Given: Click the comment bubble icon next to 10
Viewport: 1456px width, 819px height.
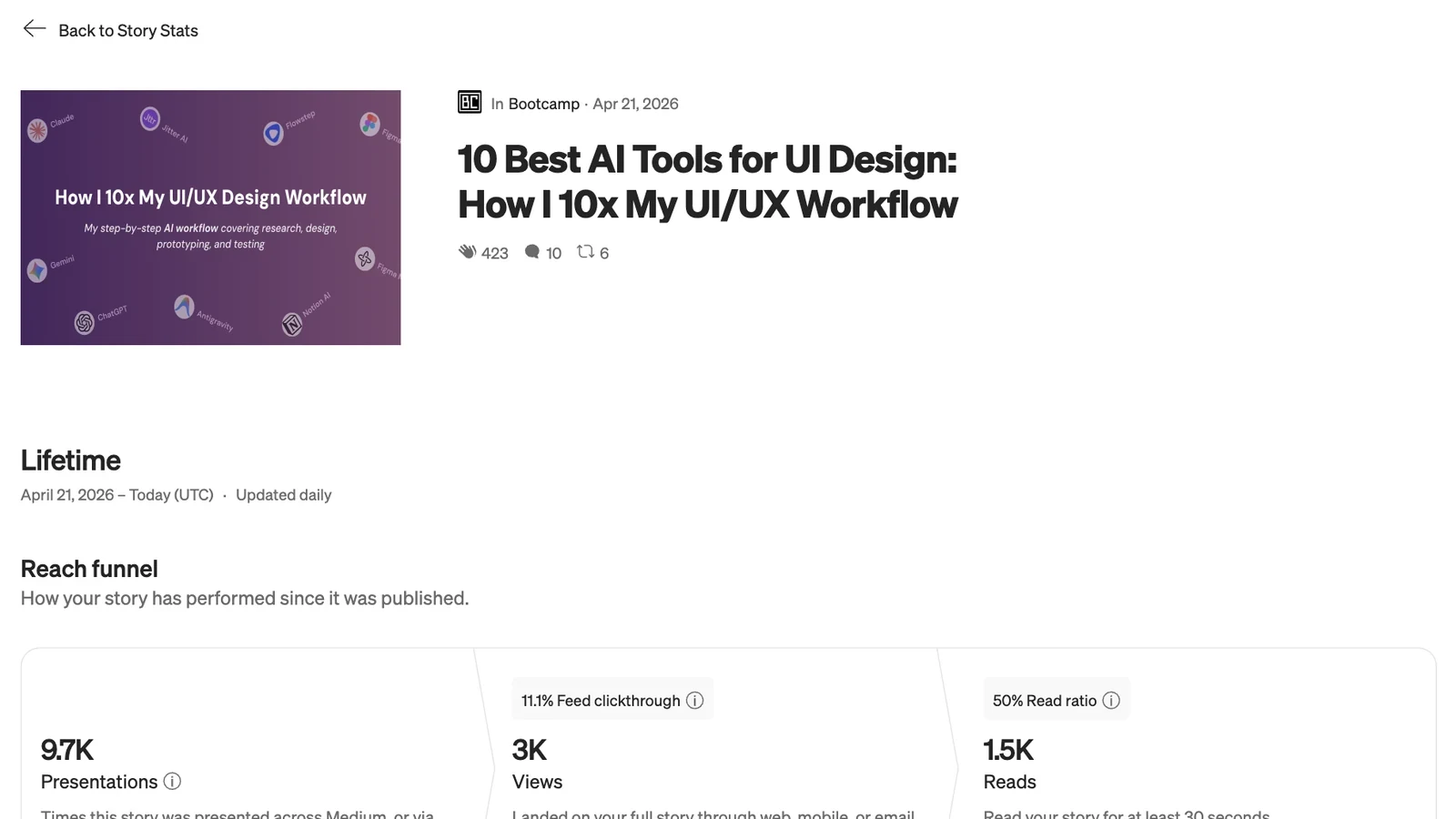Looking at the screenshot, I should pyautogui.click(x=532, y=252).
